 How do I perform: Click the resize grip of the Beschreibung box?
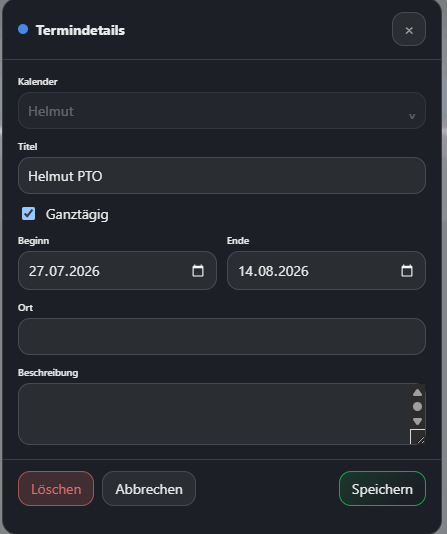pyautogui.click(x=418, y=437)
